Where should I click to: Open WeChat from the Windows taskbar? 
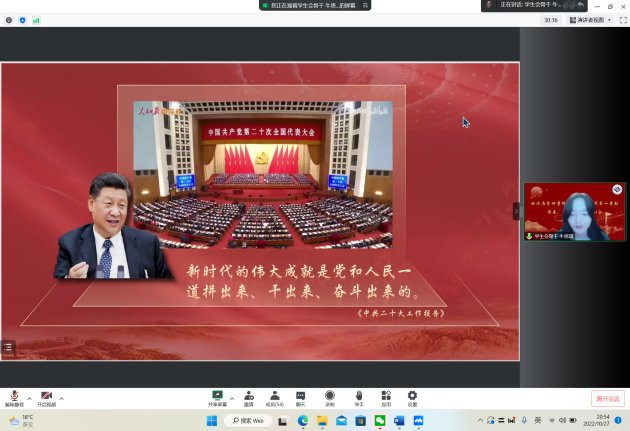click(380, 421)
